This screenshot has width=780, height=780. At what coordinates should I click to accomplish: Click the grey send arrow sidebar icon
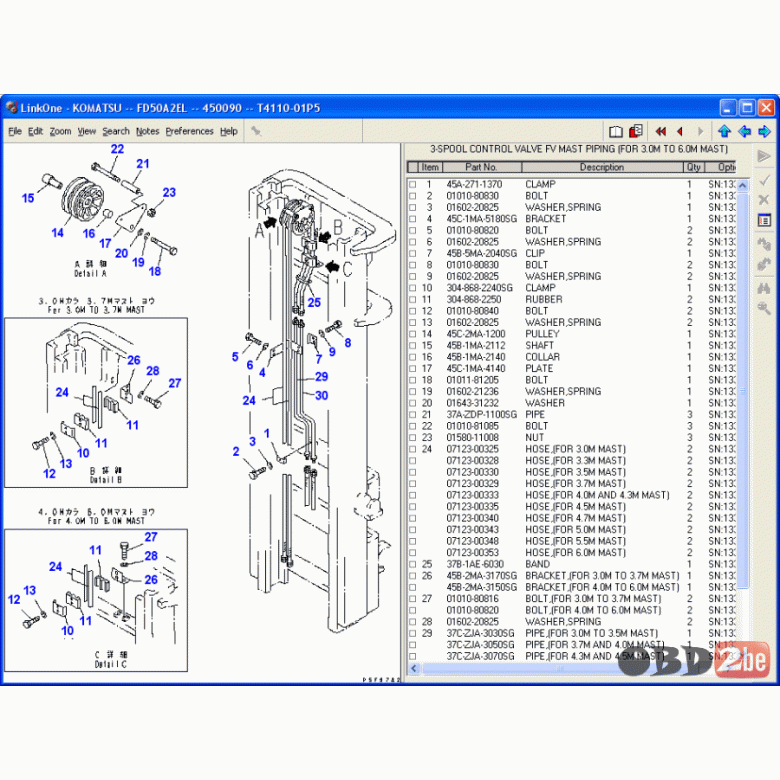pos(764,156)
